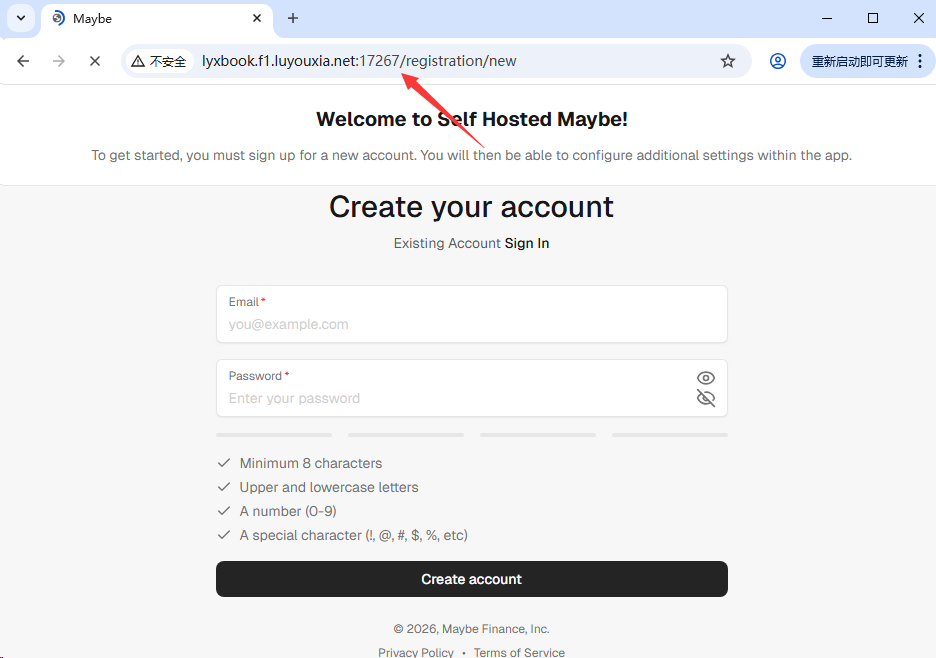Click the browser forward arrow

pos(59,61)
